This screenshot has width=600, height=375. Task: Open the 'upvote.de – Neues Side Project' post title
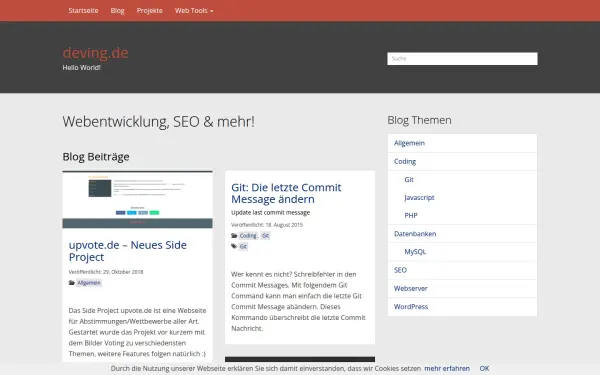(127, 251)
